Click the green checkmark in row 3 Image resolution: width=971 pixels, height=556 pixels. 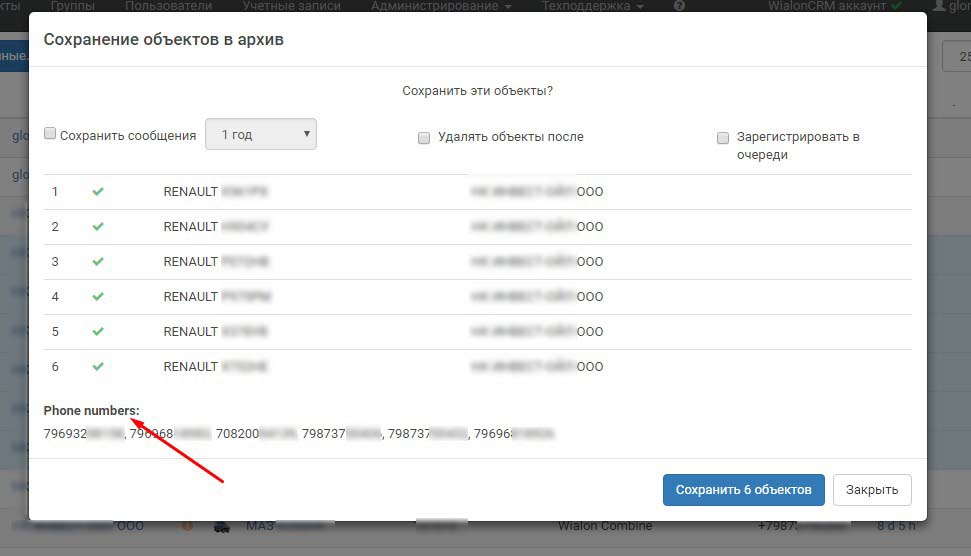coord(98,261)
